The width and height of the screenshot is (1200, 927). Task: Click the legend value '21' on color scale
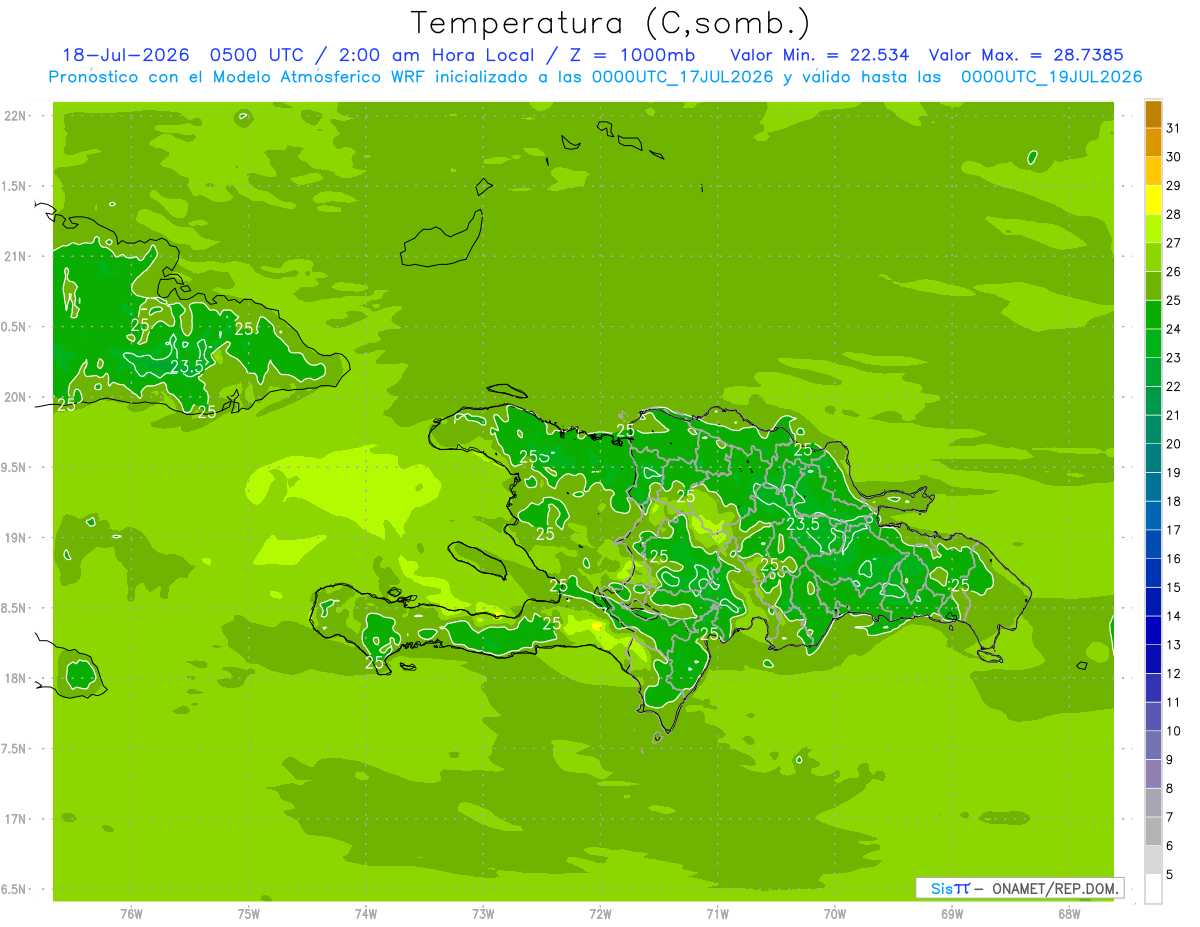pos(1174,415)
